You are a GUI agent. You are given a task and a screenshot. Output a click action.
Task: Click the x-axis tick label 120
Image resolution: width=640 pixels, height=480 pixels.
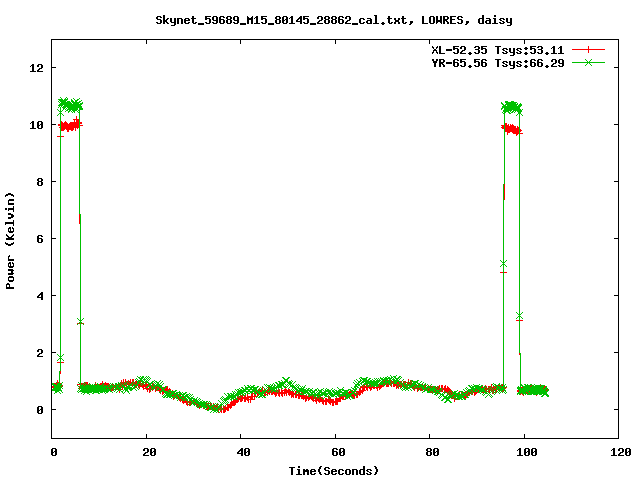click(x=621, y=452)
